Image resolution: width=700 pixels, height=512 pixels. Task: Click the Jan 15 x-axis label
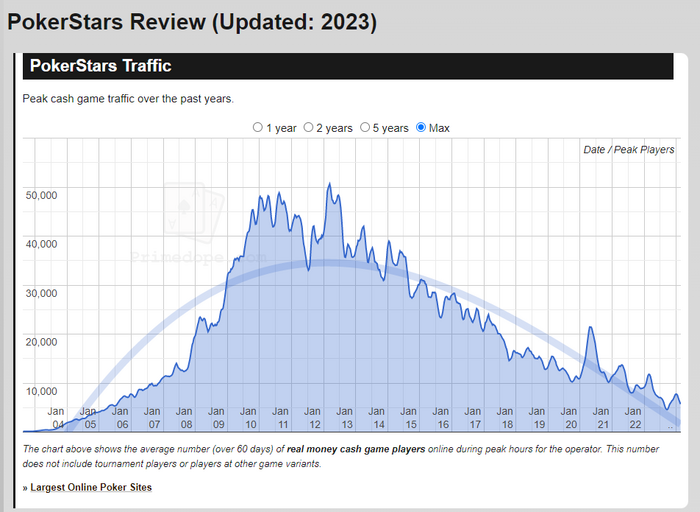pyautogui.click(x=408, y=418)
